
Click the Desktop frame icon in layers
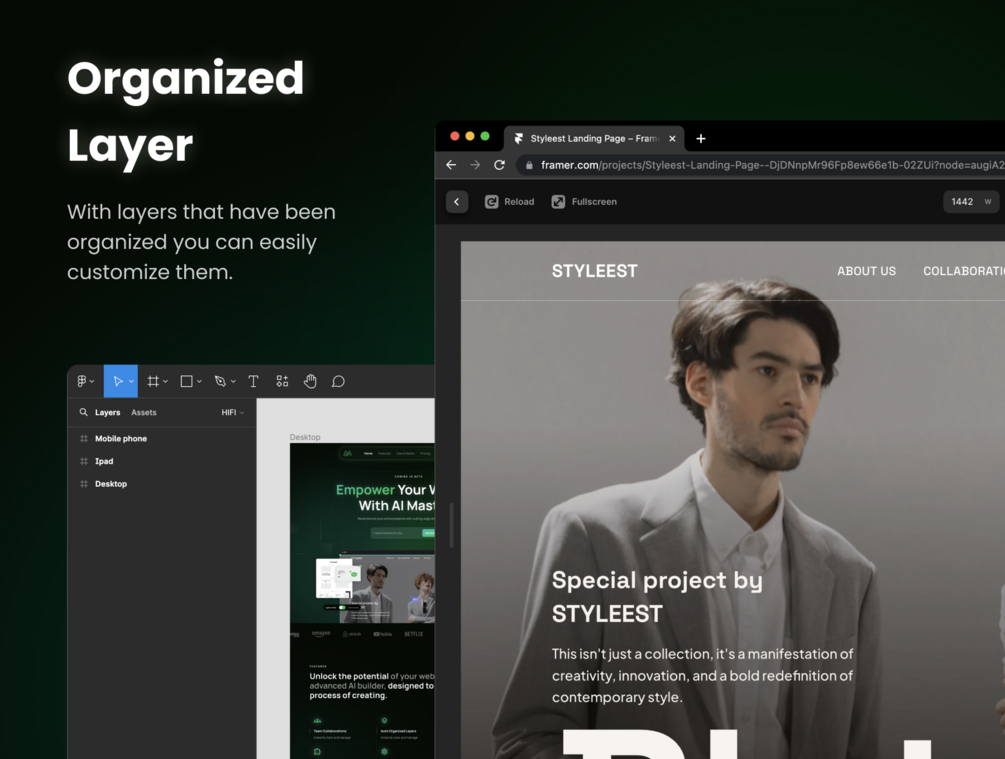coord(84,484)
